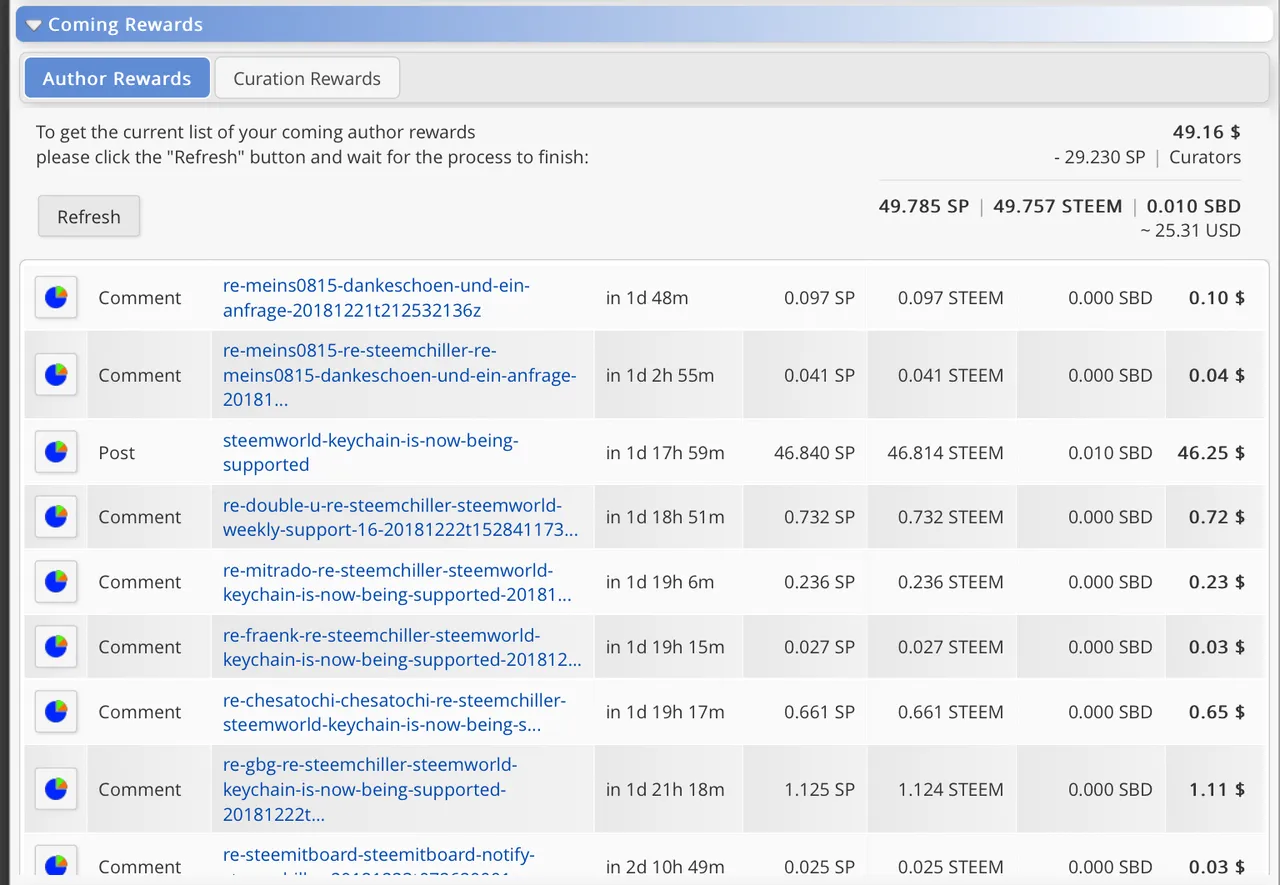The image size is (1280, 885).
Task: Click the 0.732 SP cell
Action: (819, 517)
